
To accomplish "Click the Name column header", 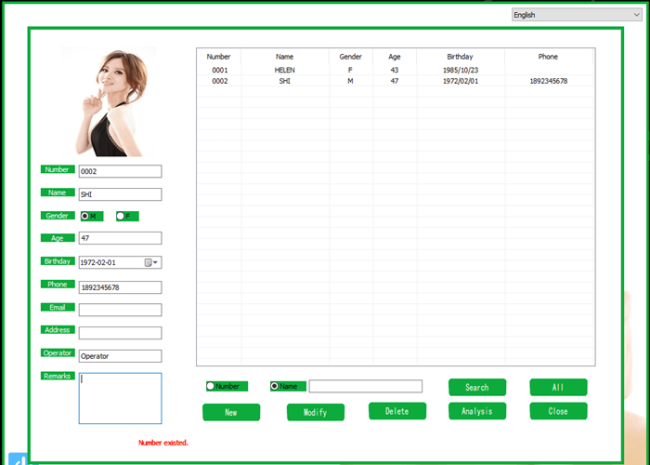I will coord(285,57).
